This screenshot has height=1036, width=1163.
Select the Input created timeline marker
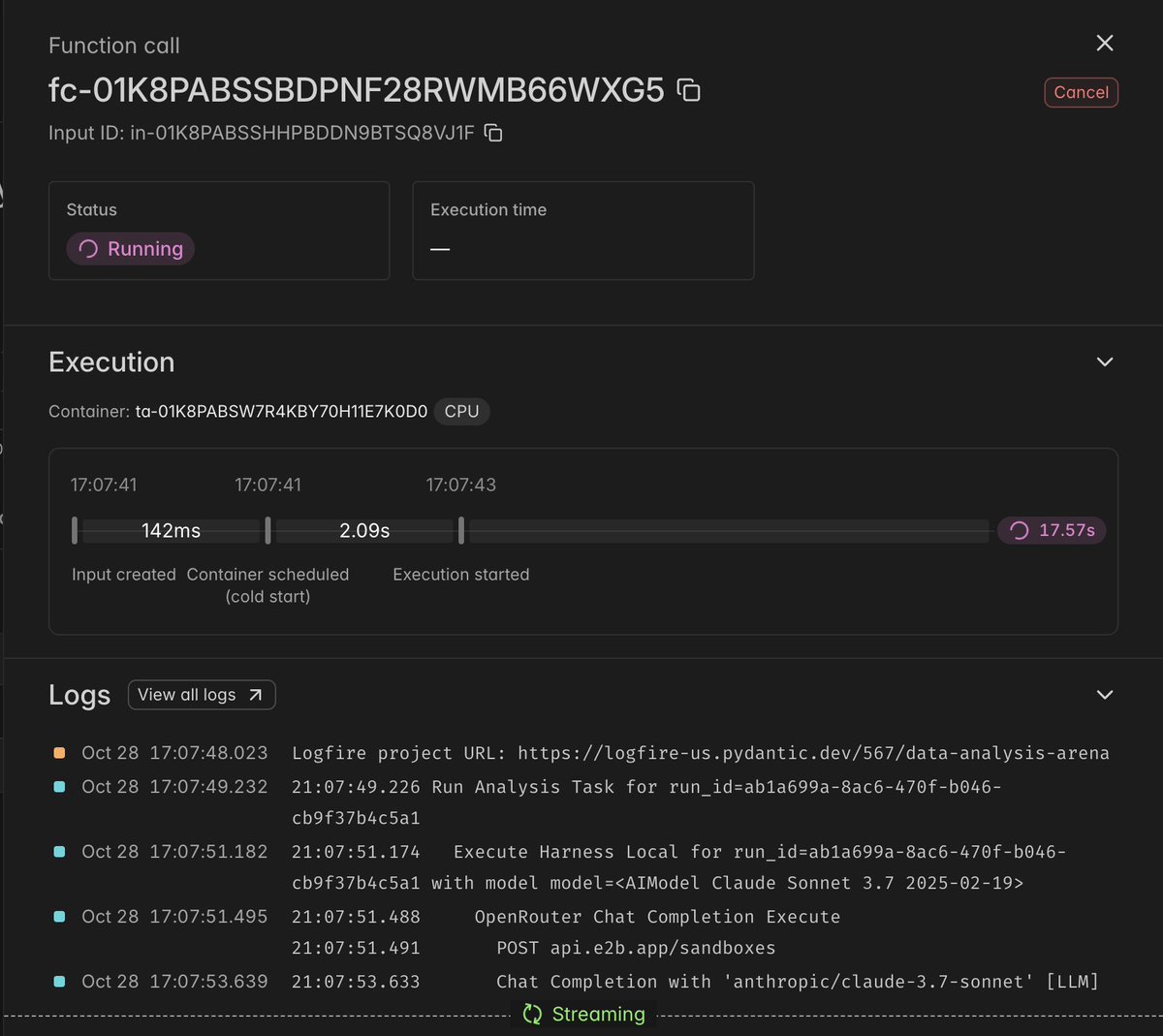click(75, 530)
